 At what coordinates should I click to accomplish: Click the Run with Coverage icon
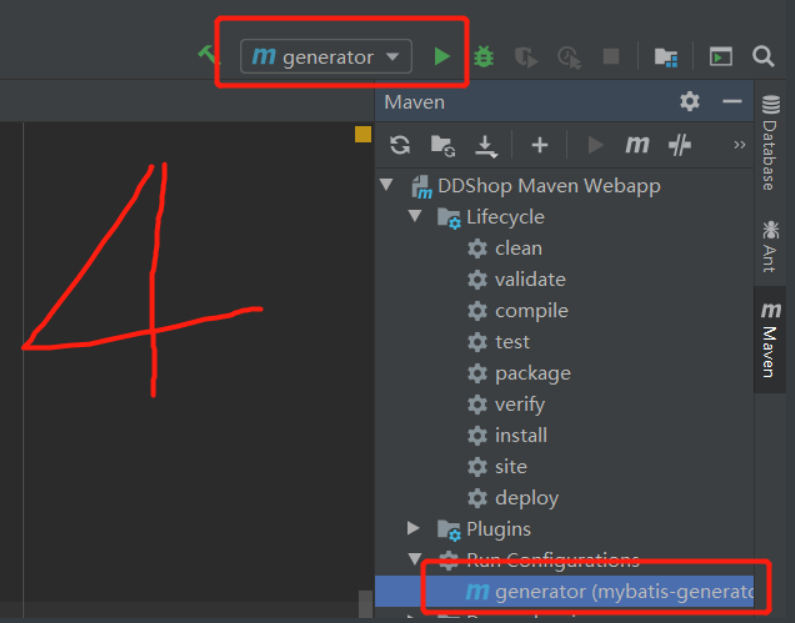click(526, 57)
